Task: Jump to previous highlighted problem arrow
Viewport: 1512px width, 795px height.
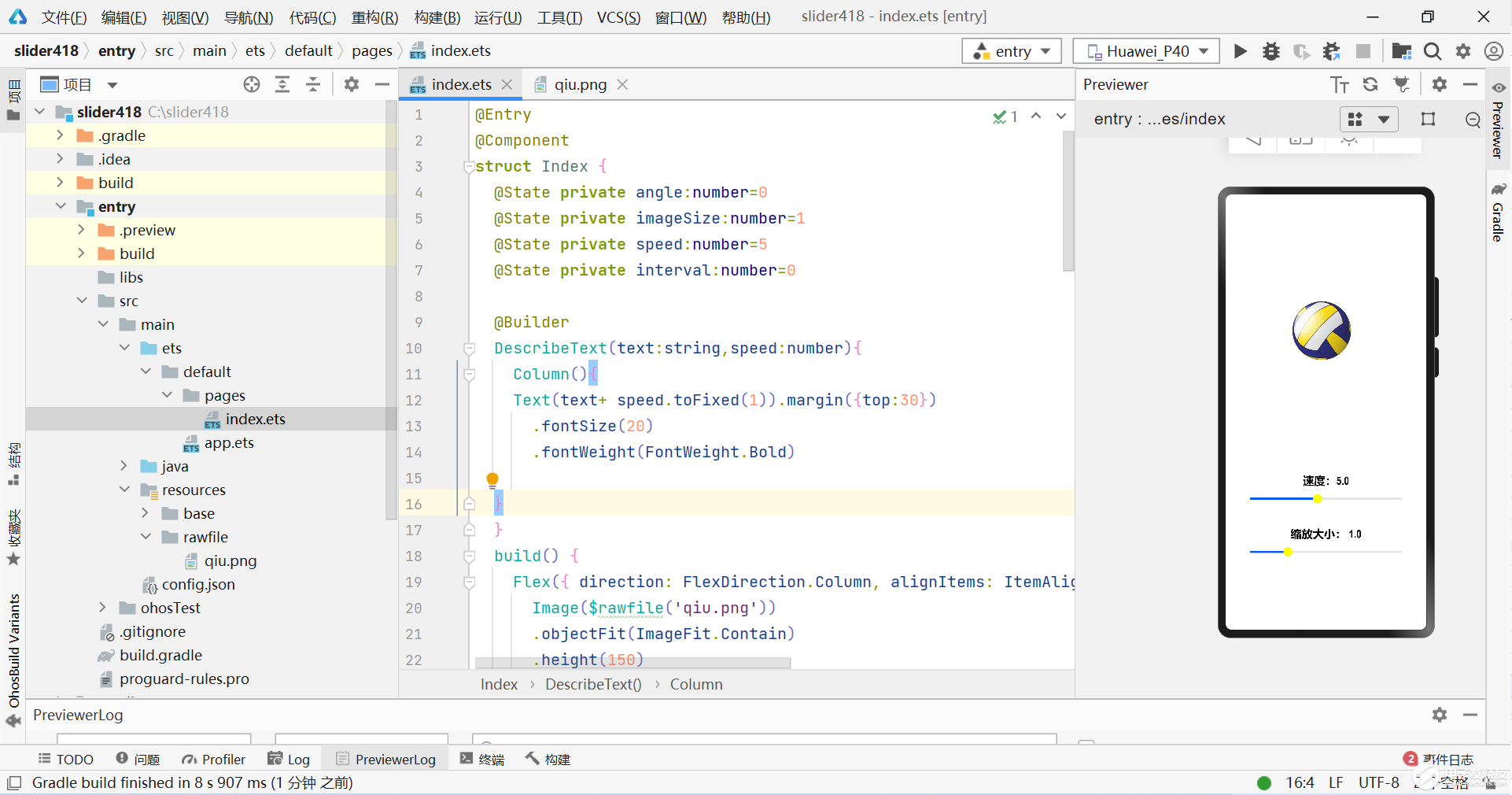Action: [x=1037, y=116]
